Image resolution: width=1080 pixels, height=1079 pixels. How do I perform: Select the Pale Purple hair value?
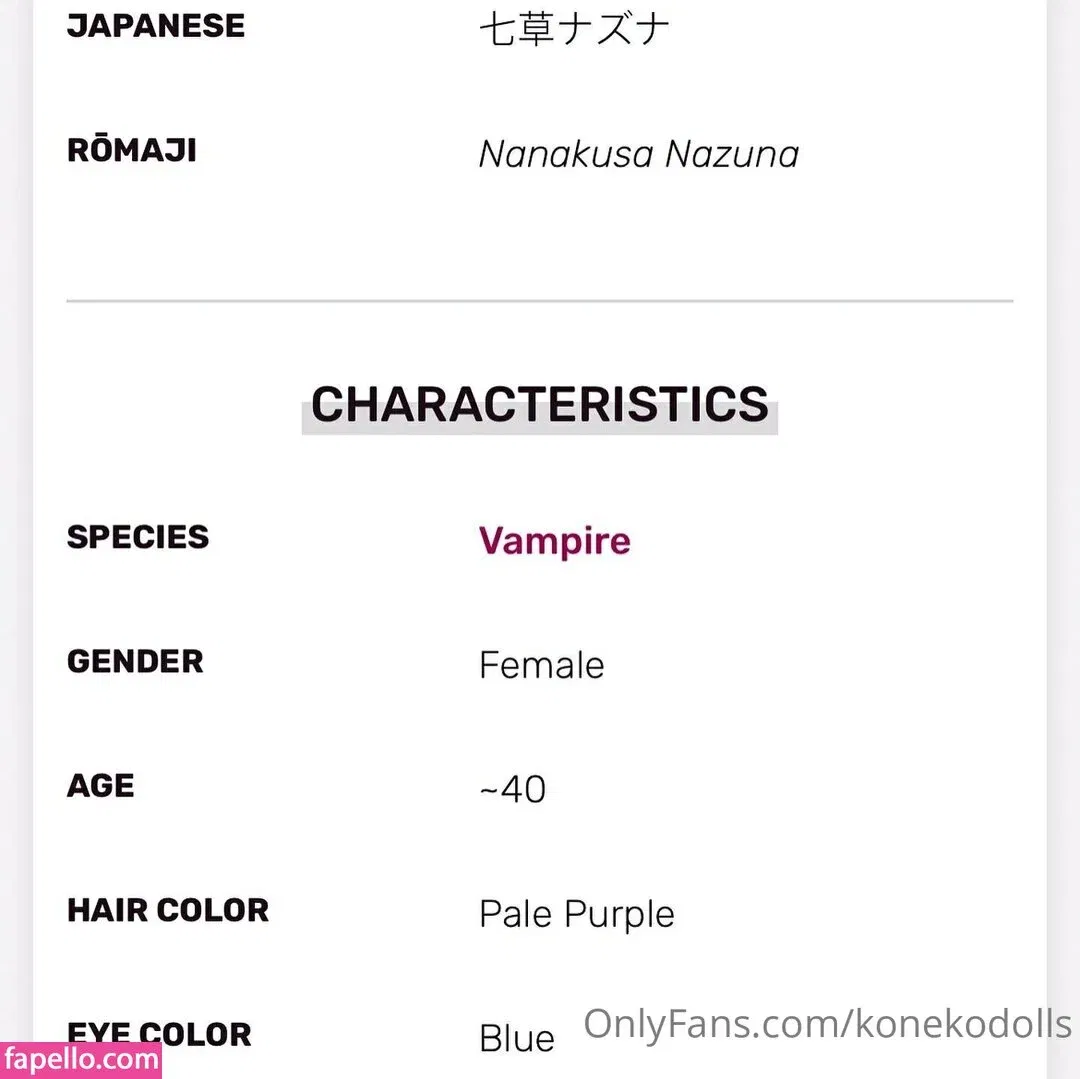coord(576,914)
